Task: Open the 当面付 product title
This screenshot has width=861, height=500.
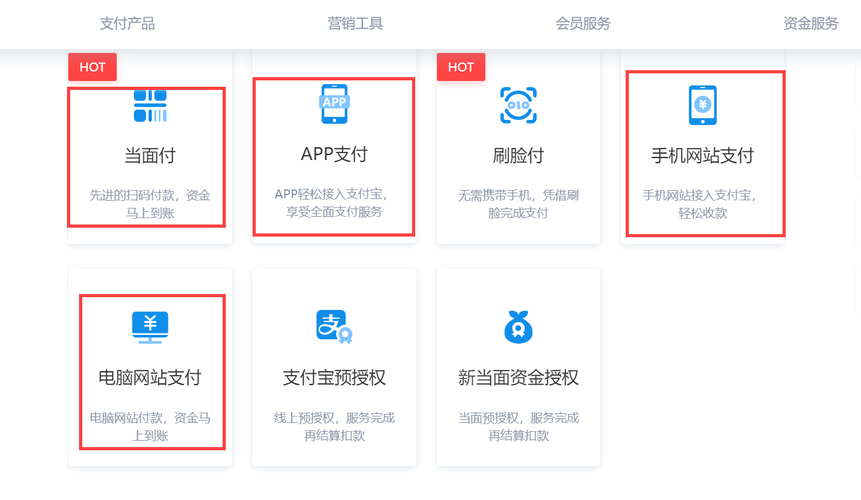Action: click(x=150, y=156)
